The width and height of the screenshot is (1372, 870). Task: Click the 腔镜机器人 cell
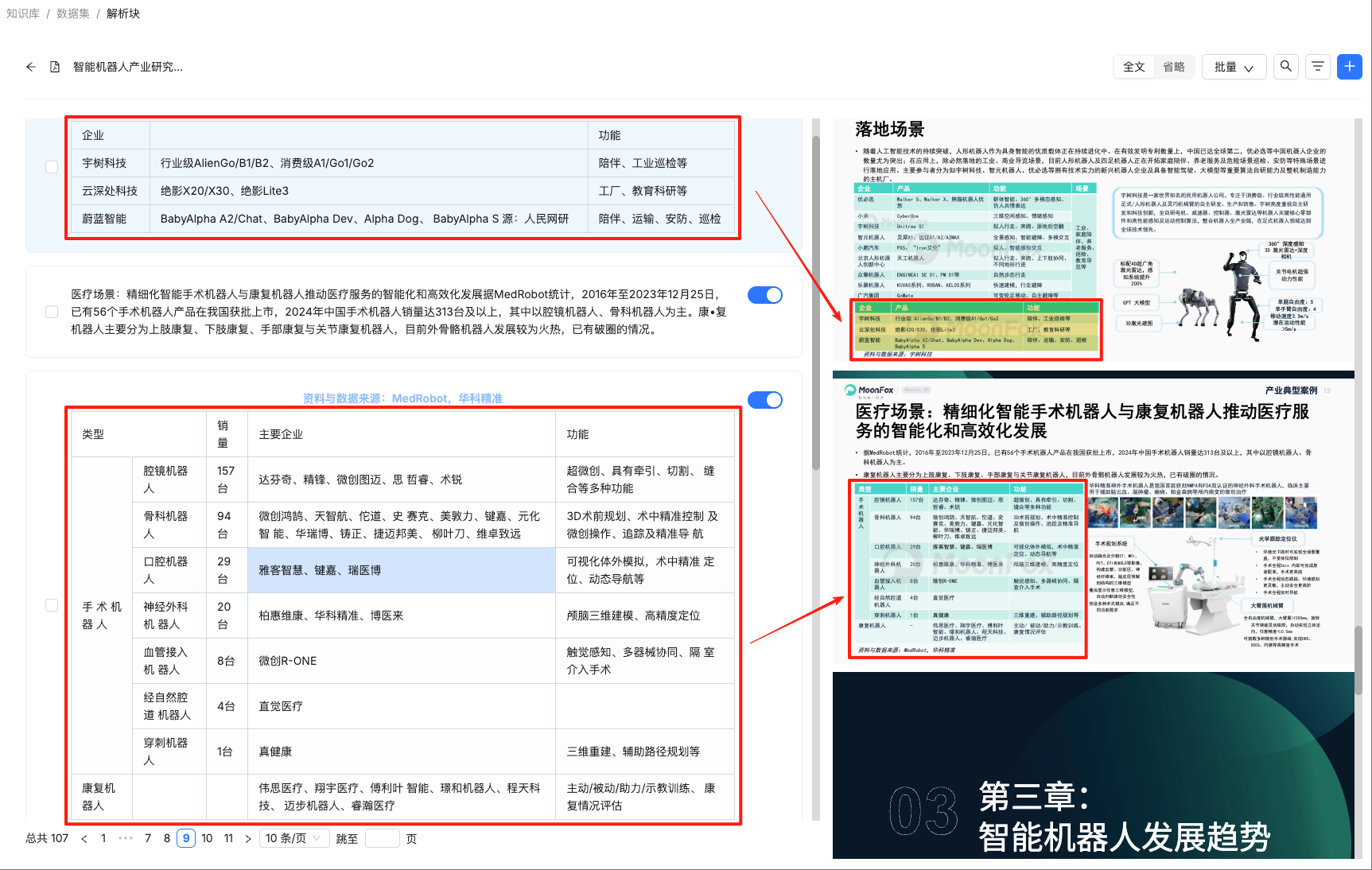[x=169, y=480]
